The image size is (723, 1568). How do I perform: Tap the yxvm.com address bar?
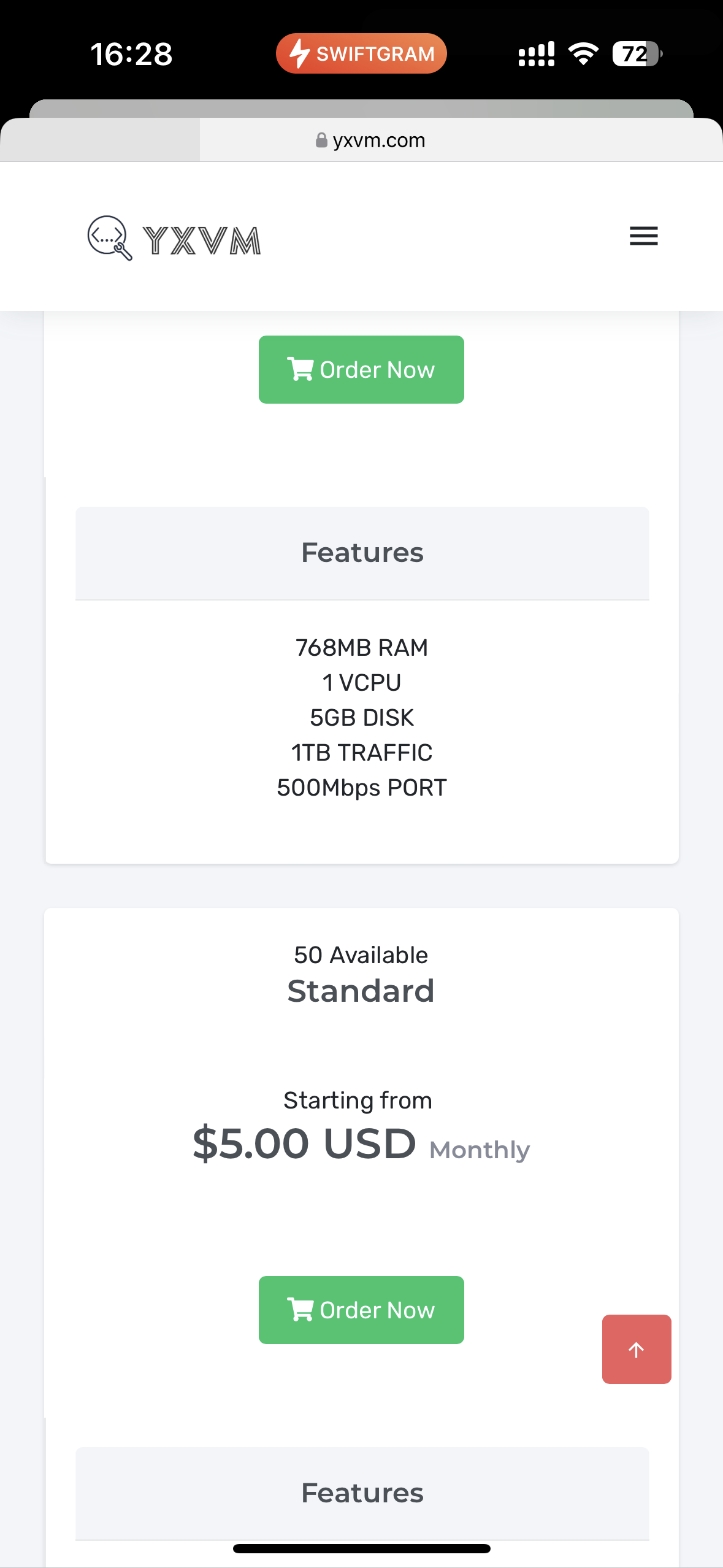pos(379,140)
